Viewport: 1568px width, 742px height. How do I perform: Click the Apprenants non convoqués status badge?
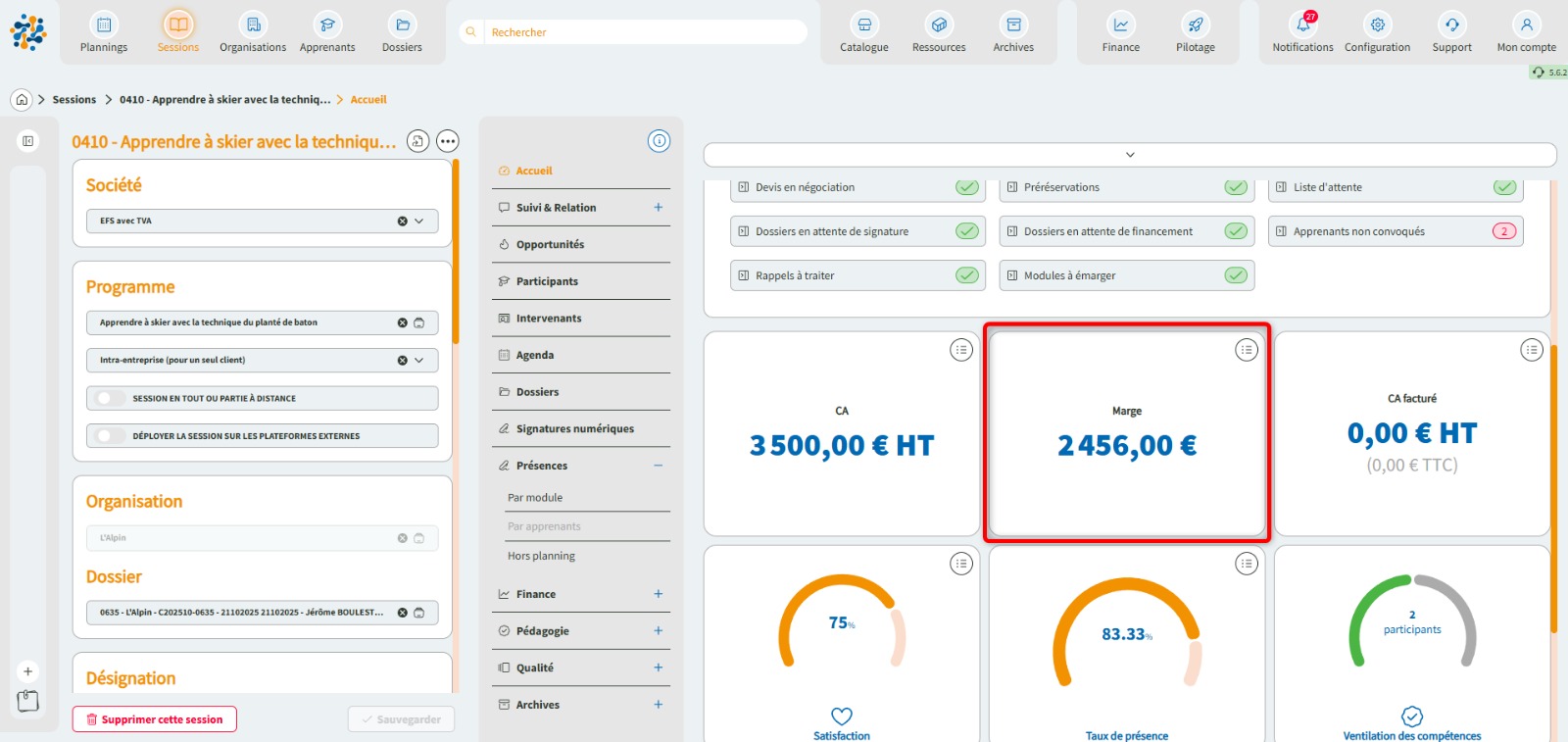pyautogui.click(x=1503, y=231)
